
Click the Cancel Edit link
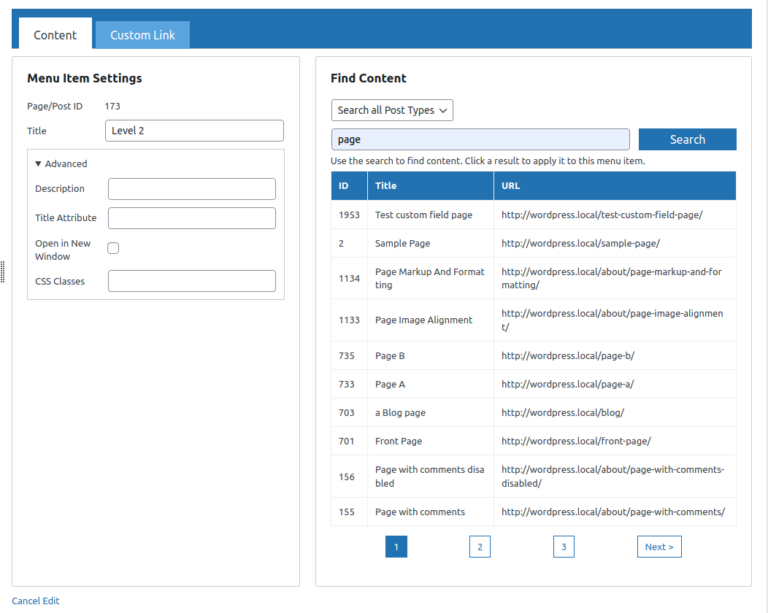click(x=35, y=601)
